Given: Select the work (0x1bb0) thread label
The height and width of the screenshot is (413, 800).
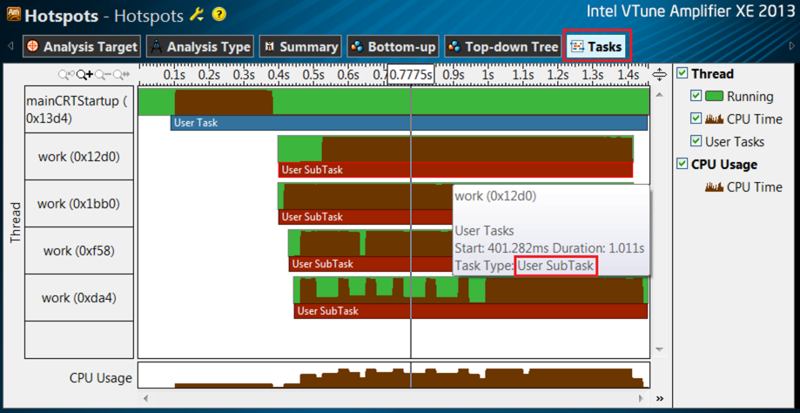Looking at the screenshot, I should (79, 204).
